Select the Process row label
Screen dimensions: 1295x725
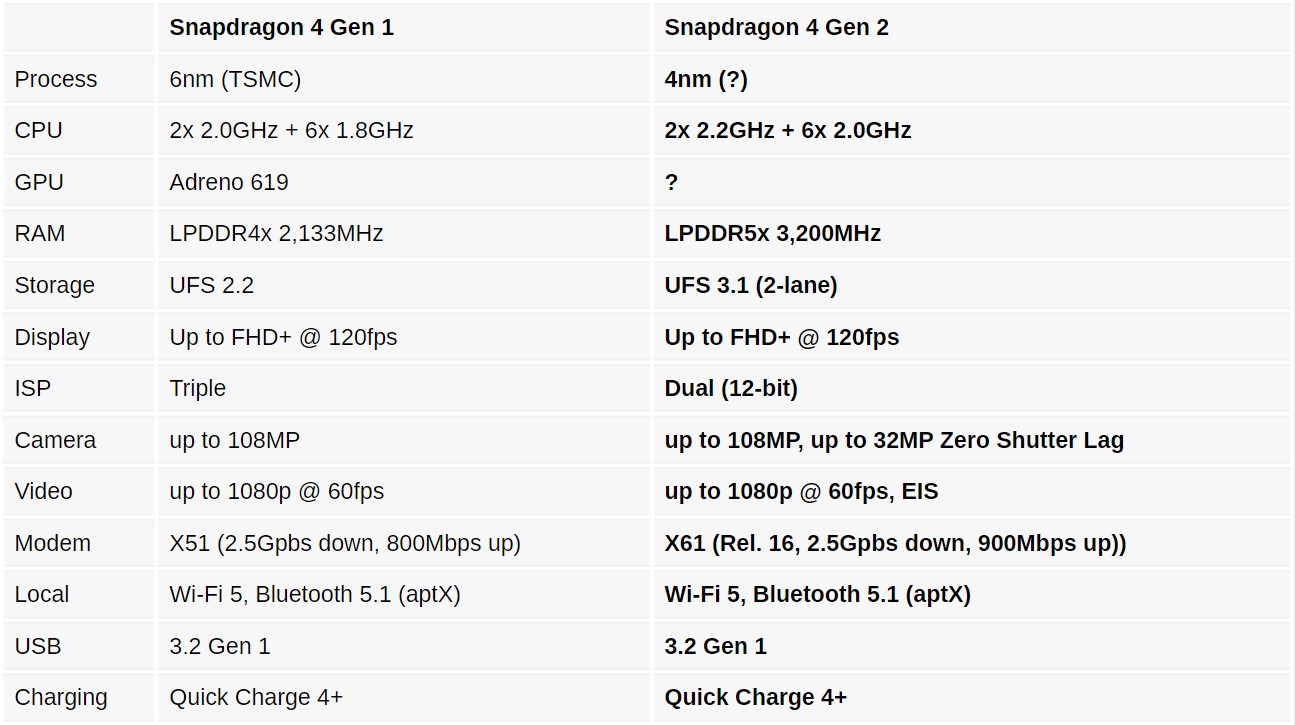(56, 80)
